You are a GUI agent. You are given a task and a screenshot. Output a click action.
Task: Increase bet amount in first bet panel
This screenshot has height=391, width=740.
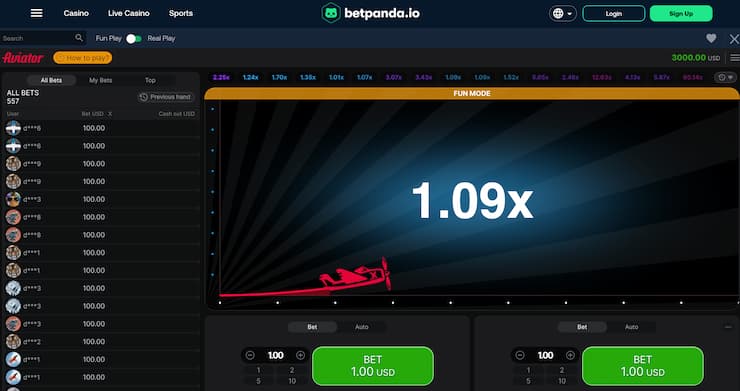pos(301,355)
